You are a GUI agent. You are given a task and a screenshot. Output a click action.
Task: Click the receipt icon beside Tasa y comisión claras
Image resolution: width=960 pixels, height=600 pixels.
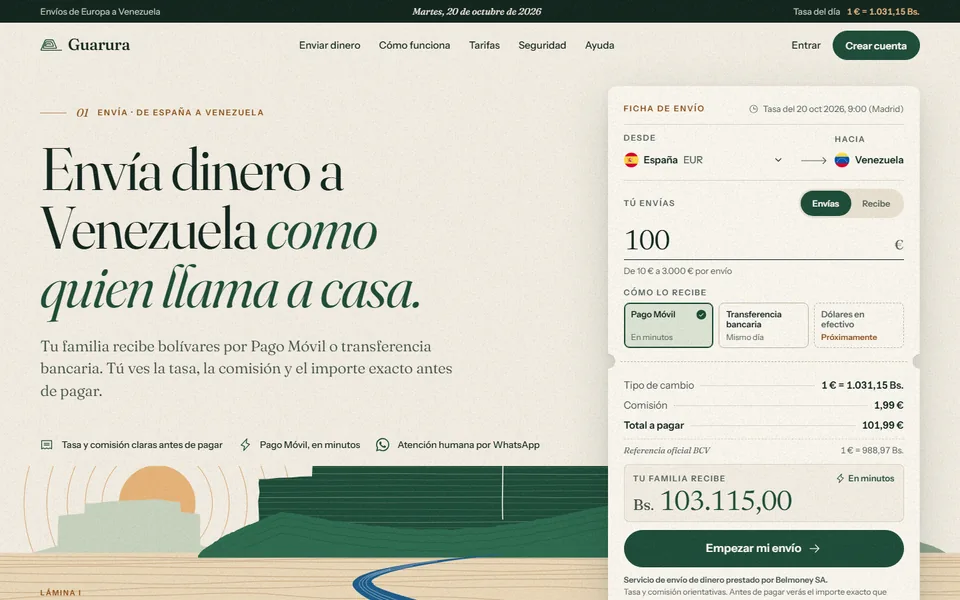(x=47, y=444)
